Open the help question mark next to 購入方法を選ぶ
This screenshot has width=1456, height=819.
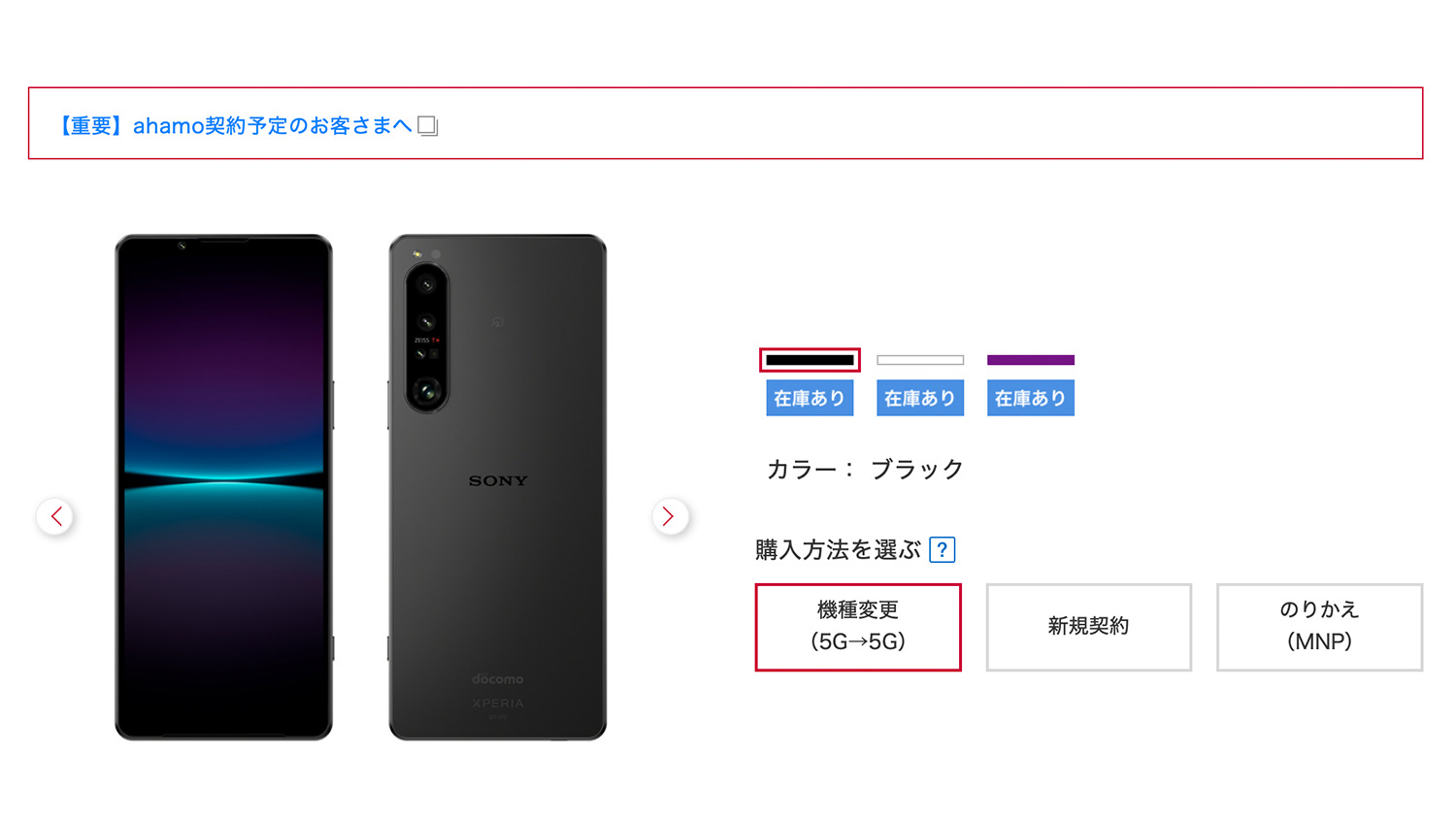pos(942,549)
